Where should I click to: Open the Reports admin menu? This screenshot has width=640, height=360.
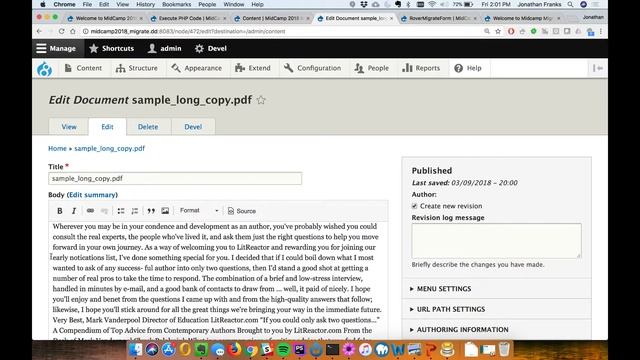point(421,68)
